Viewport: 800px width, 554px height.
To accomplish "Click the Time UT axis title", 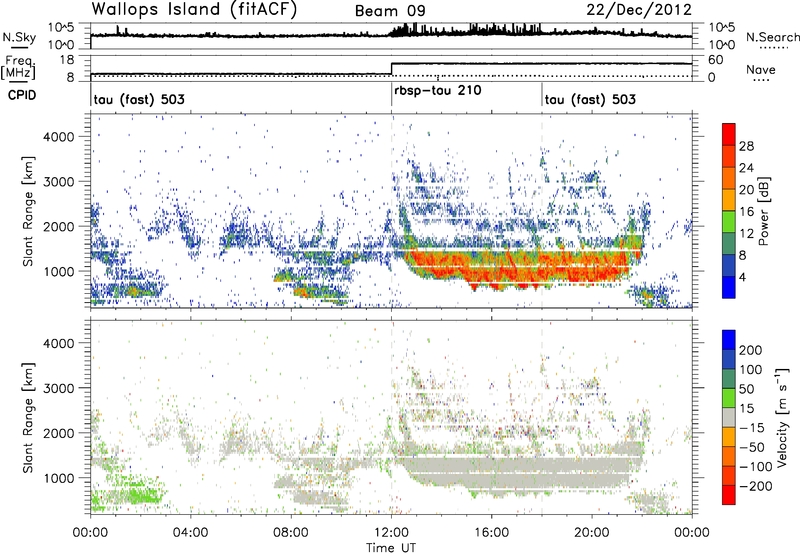I will pos(391,548).
